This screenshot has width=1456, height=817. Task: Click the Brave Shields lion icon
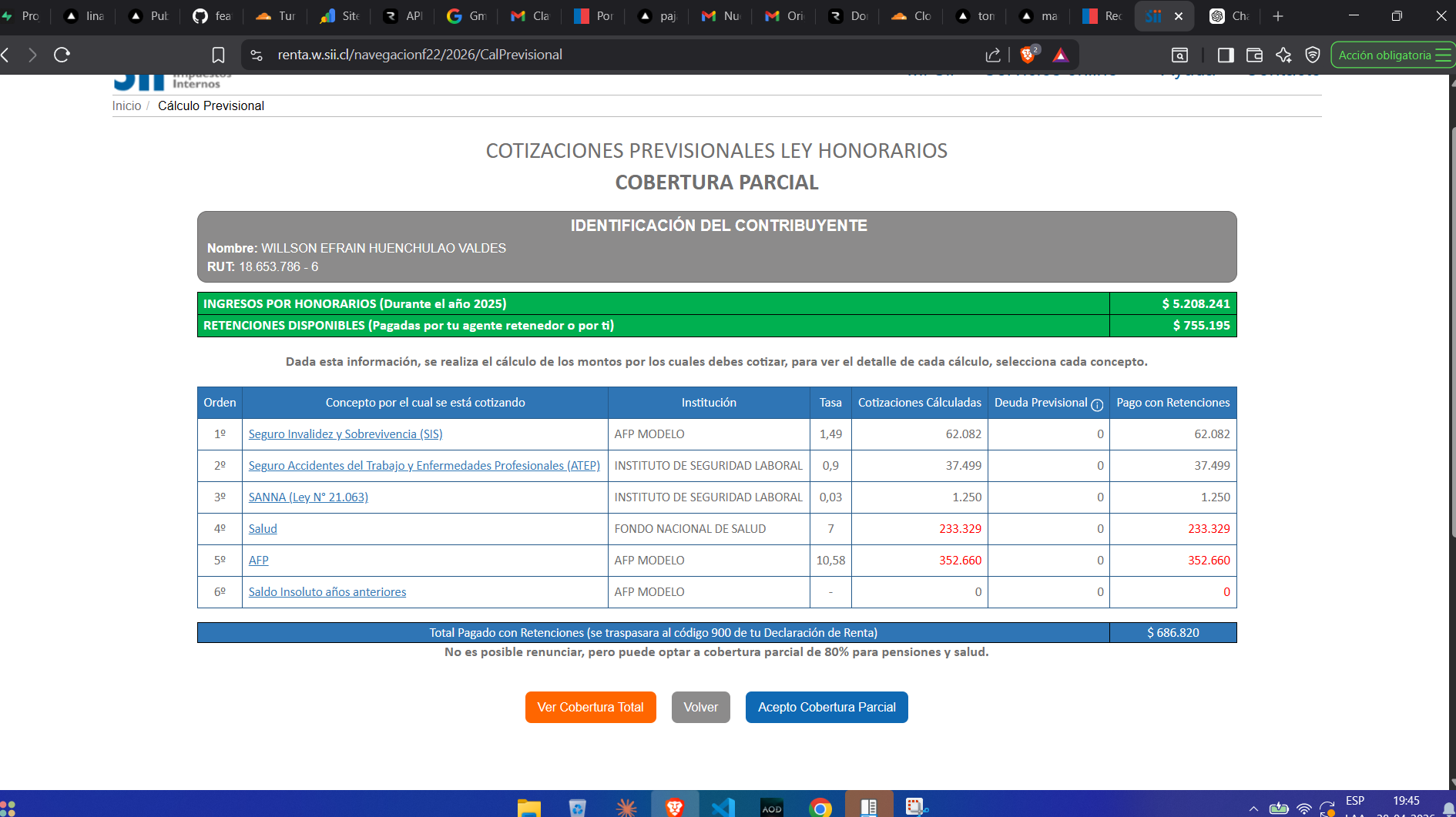pyautogui.click(x=1027, y=55)
